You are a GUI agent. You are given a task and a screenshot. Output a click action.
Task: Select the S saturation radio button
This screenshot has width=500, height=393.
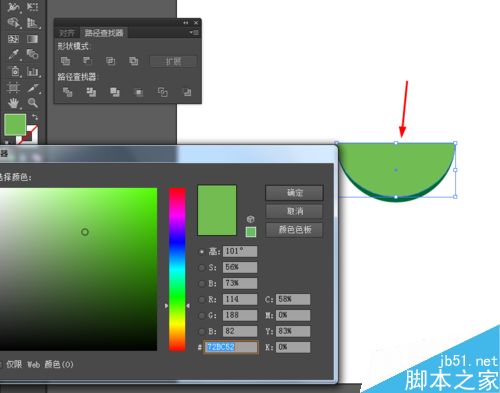click(201, 267)
